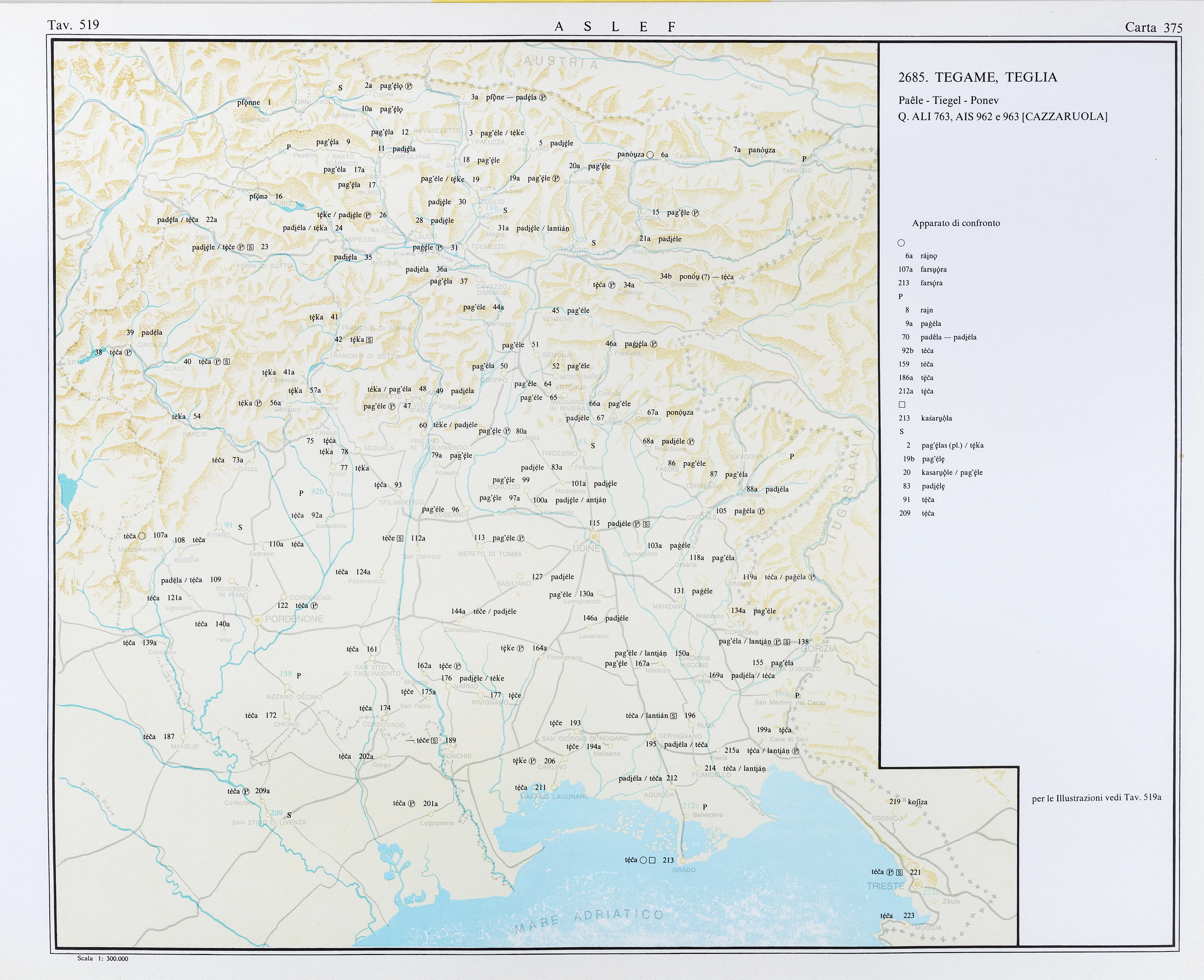This screenshot has width=1204, height=980.
Task: Click the 'Tav. 519' label at top left
Action: click(x=73, y=25)
